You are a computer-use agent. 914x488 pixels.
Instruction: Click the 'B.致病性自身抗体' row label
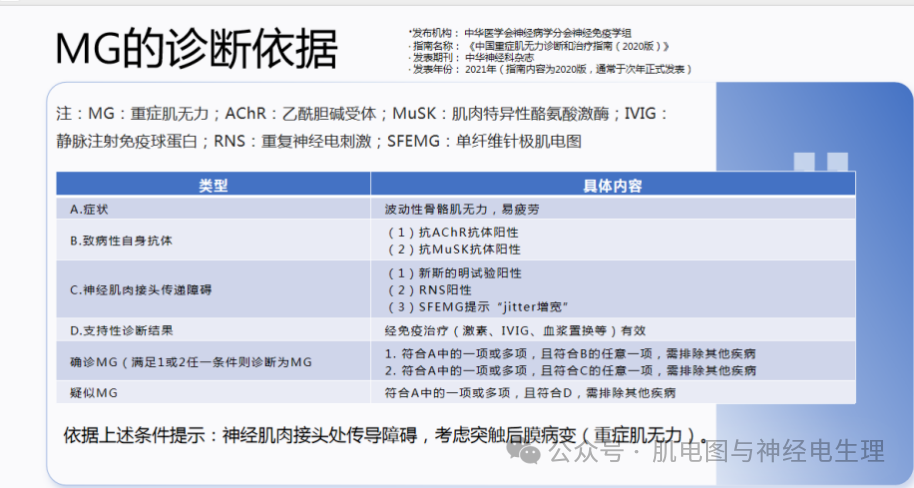tap(121, 241)
